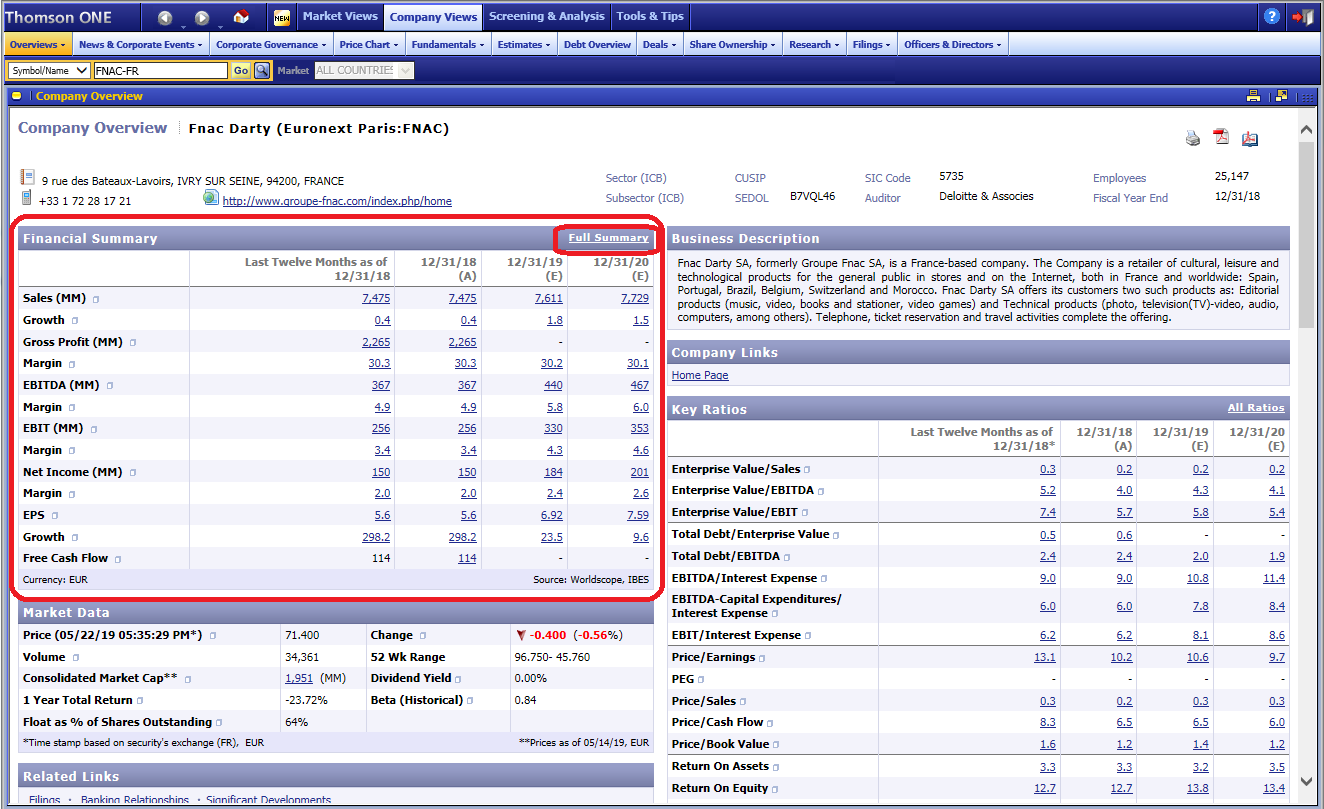Expand the Overviews menu dropdown
Viewport: 1324px width, 809px height.
click(38, 44)
